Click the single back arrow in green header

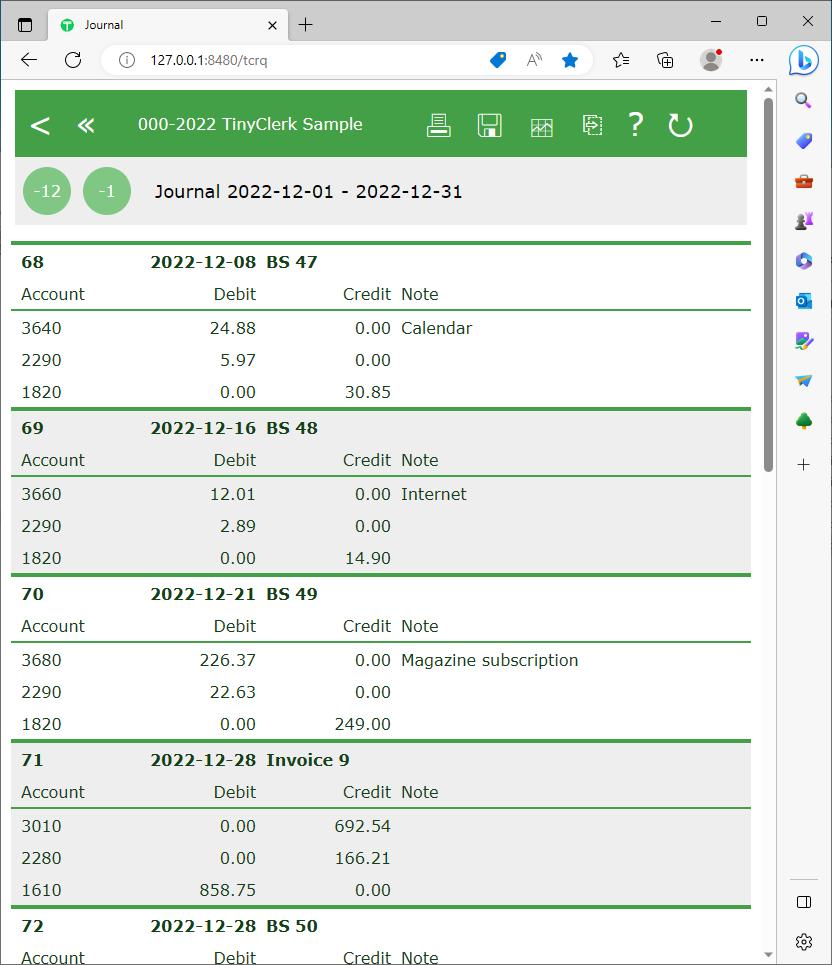pyautogui.click(x=40, y=125)
